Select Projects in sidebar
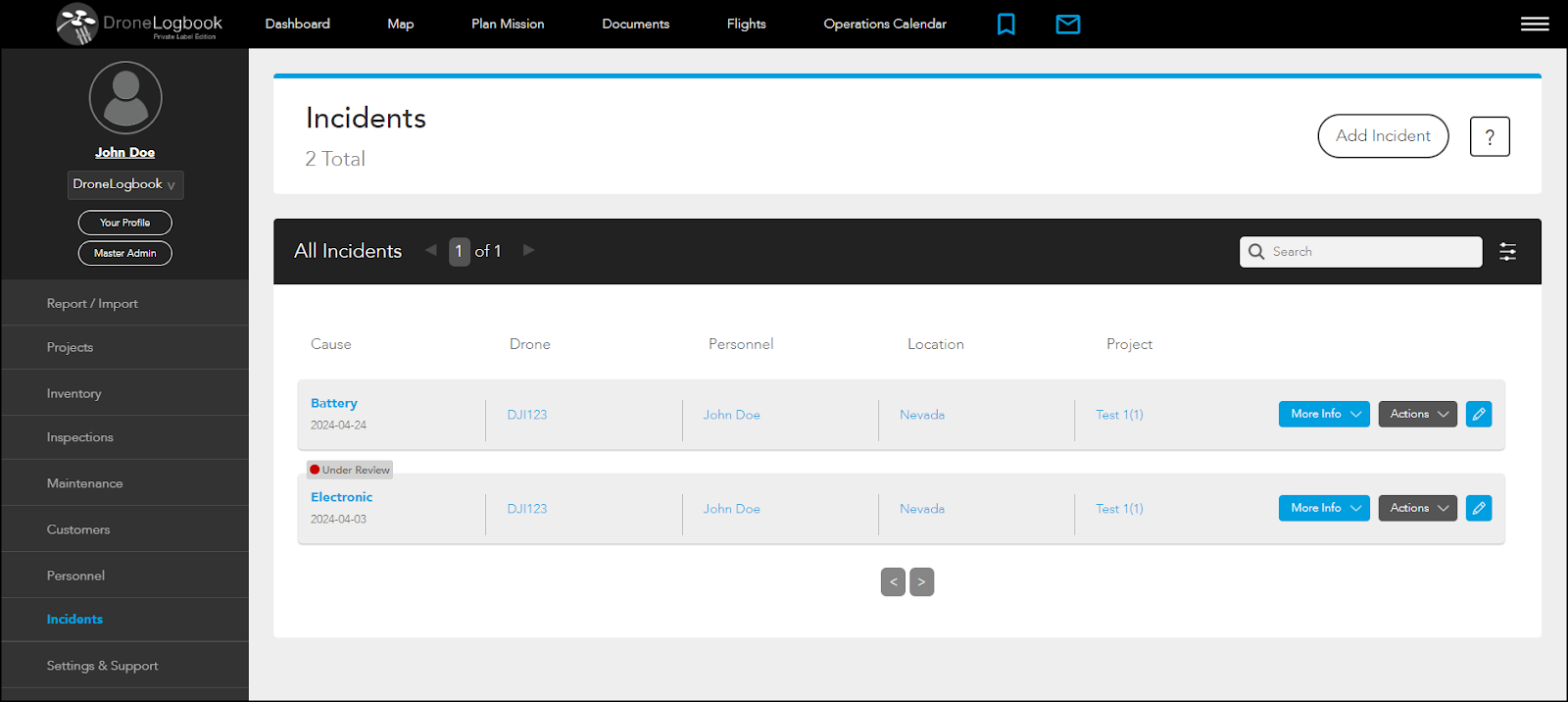This screenshot has height=702, width=1568. coord(124,347)
